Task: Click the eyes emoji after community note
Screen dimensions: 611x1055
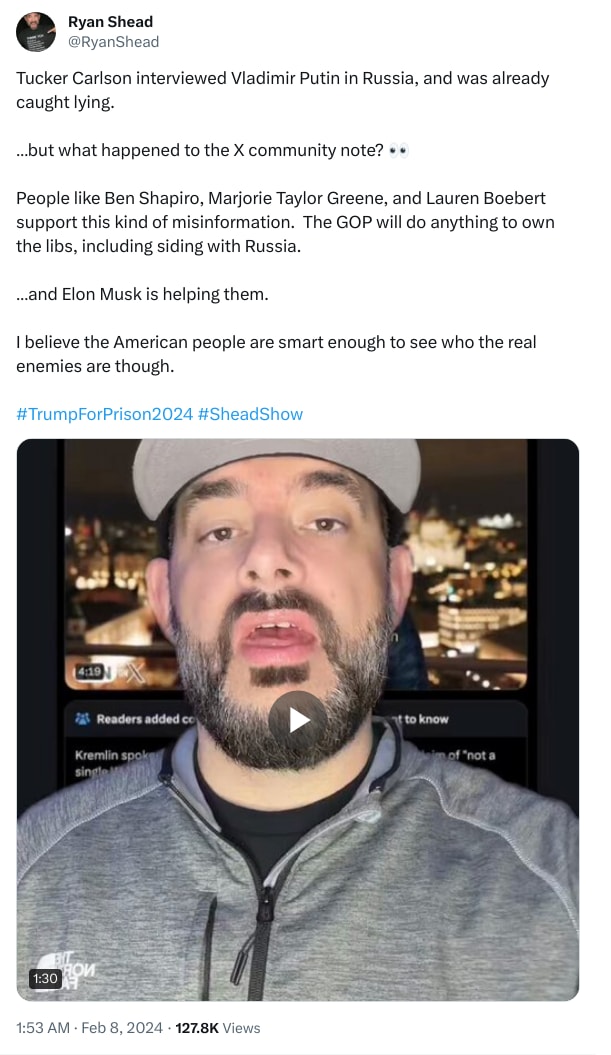Action: pos(398,151)
